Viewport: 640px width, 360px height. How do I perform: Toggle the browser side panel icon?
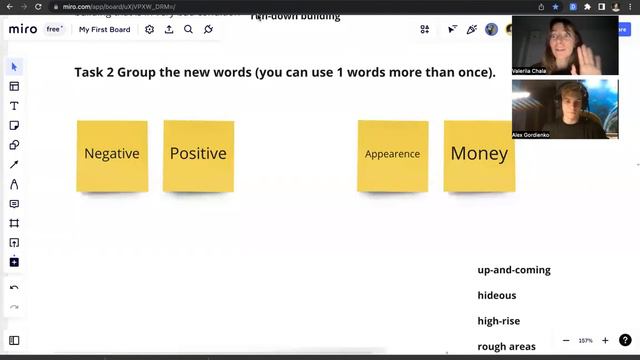tap(602, 7)
